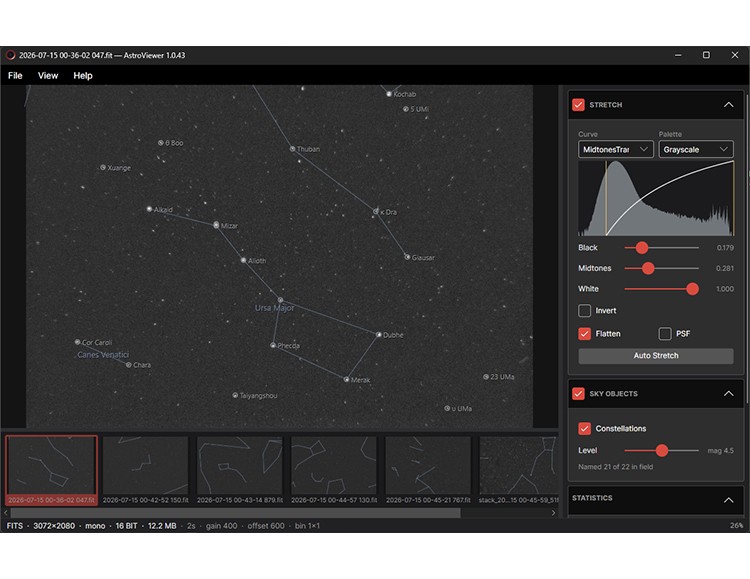Click the Auto Stretch button
Image resolution: width=750 pixels, height=579 pixels.
click(x=656, y=356)
